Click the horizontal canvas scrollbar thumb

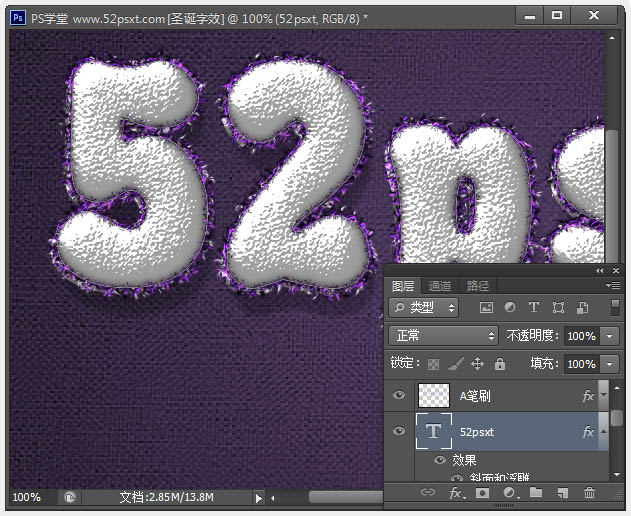[346, 497]
